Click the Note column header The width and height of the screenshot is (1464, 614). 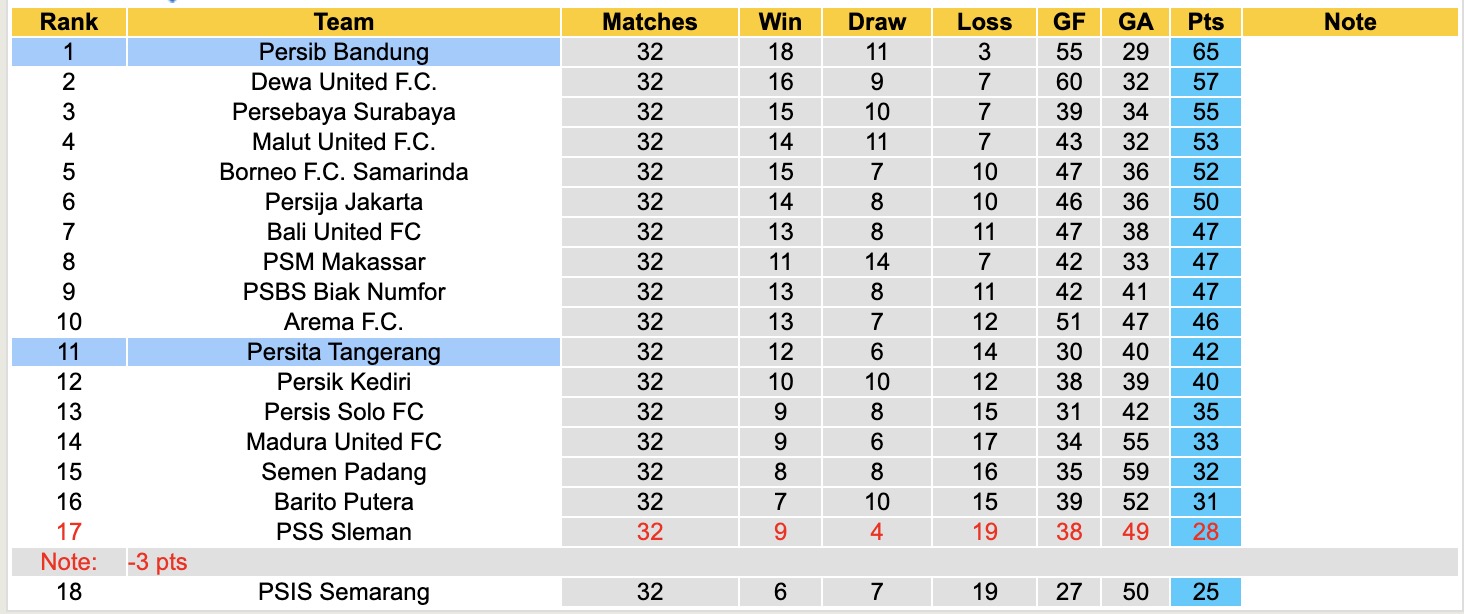[1350, 22]
